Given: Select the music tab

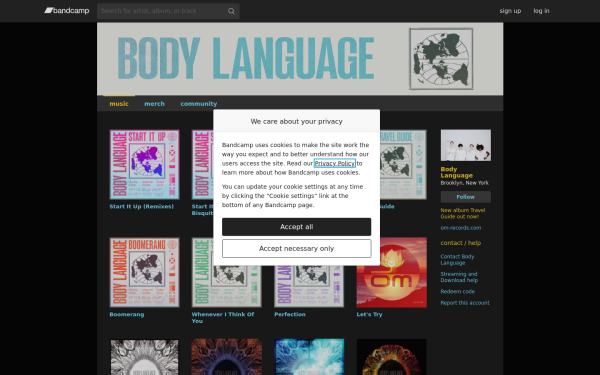Looking at the screenshot, I should pos(119,104).
